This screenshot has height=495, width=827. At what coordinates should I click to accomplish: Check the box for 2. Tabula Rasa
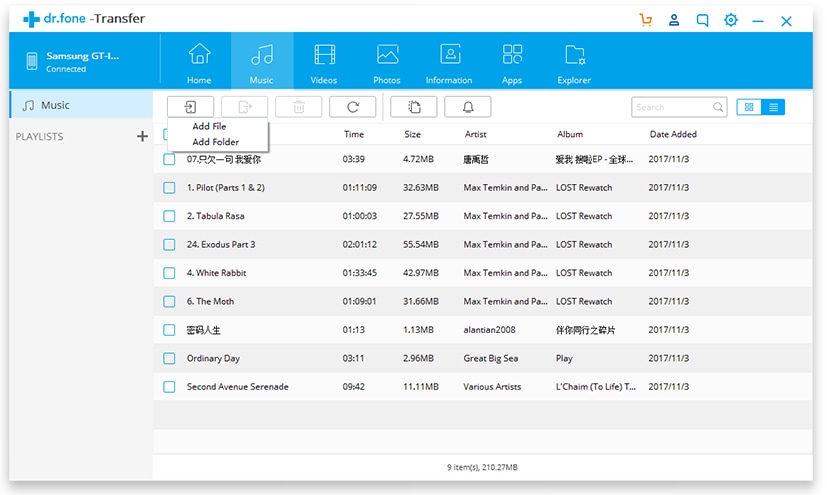tap(169, 216)
